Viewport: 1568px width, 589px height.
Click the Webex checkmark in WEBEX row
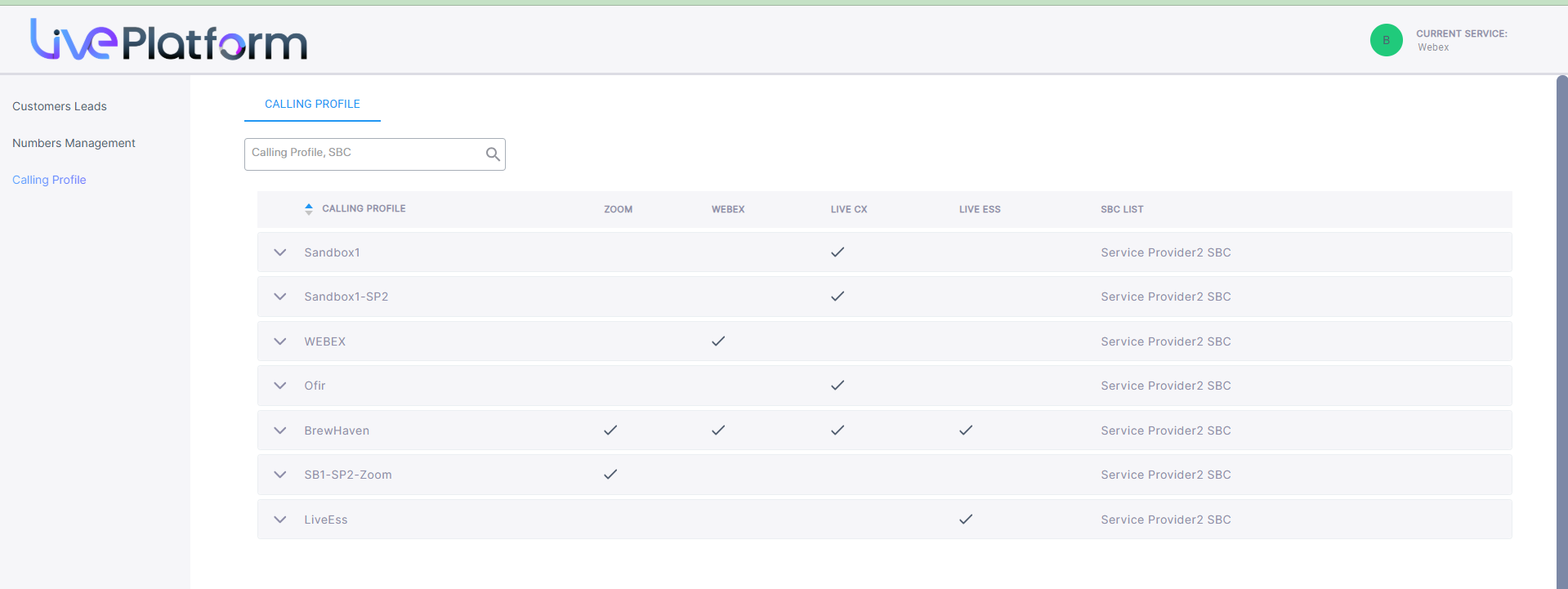pyautogui.click(x=718, y=341)
